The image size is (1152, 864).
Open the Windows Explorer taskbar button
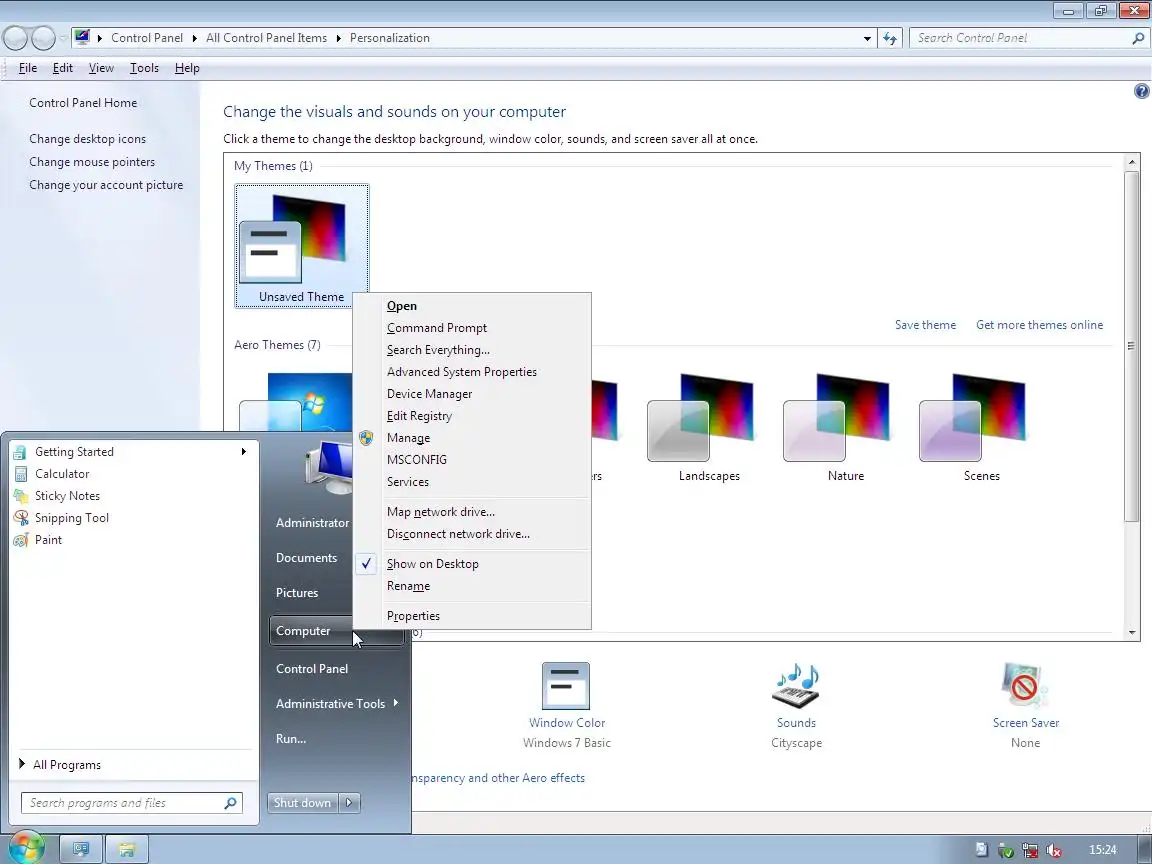click(x=127, y=849)
